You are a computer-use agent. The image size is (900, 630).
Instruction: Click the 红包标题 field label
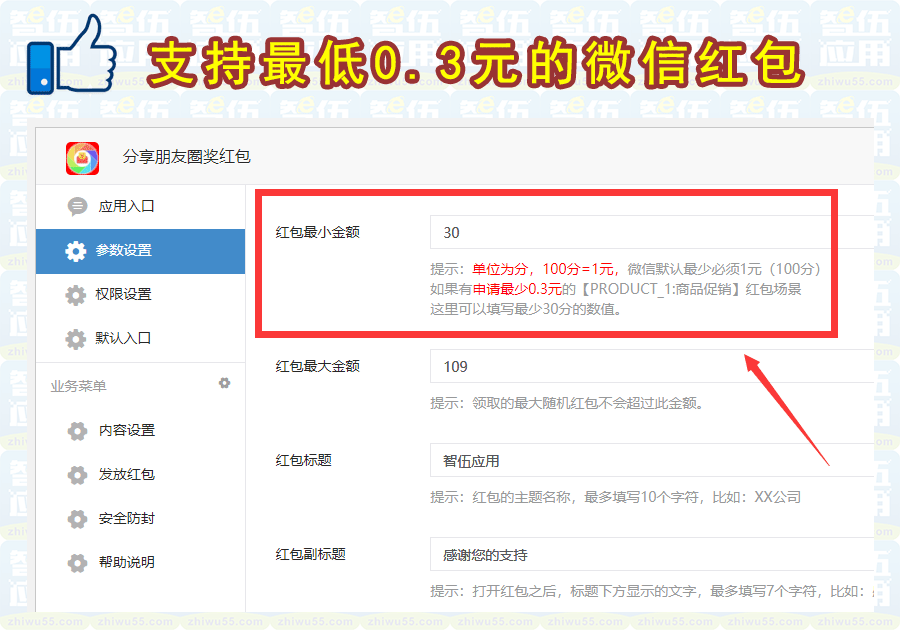coord(304,461)
